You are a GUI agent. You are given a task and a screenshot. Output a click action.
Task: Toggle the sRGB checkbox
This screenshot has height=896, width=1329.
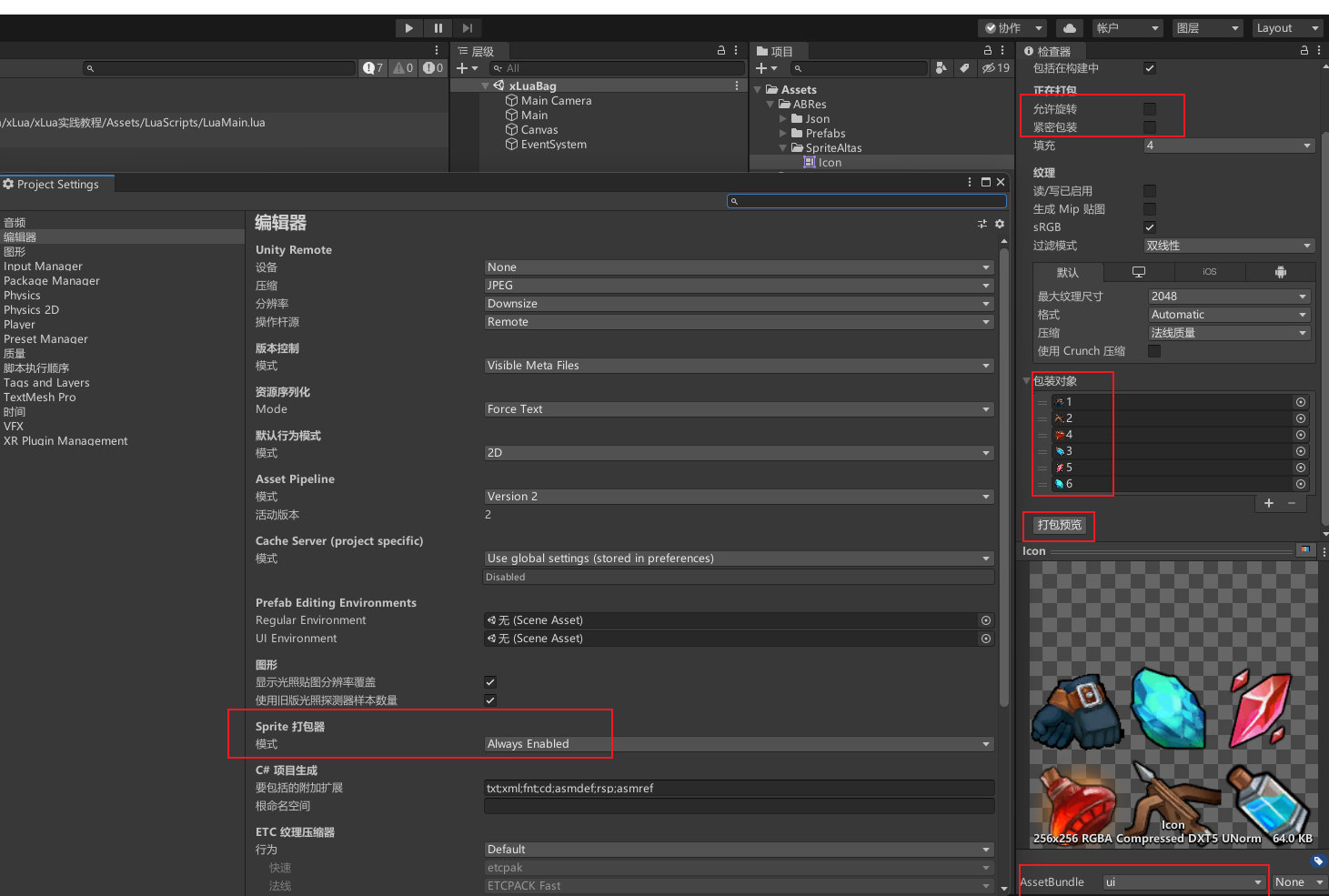point(1150,227)
